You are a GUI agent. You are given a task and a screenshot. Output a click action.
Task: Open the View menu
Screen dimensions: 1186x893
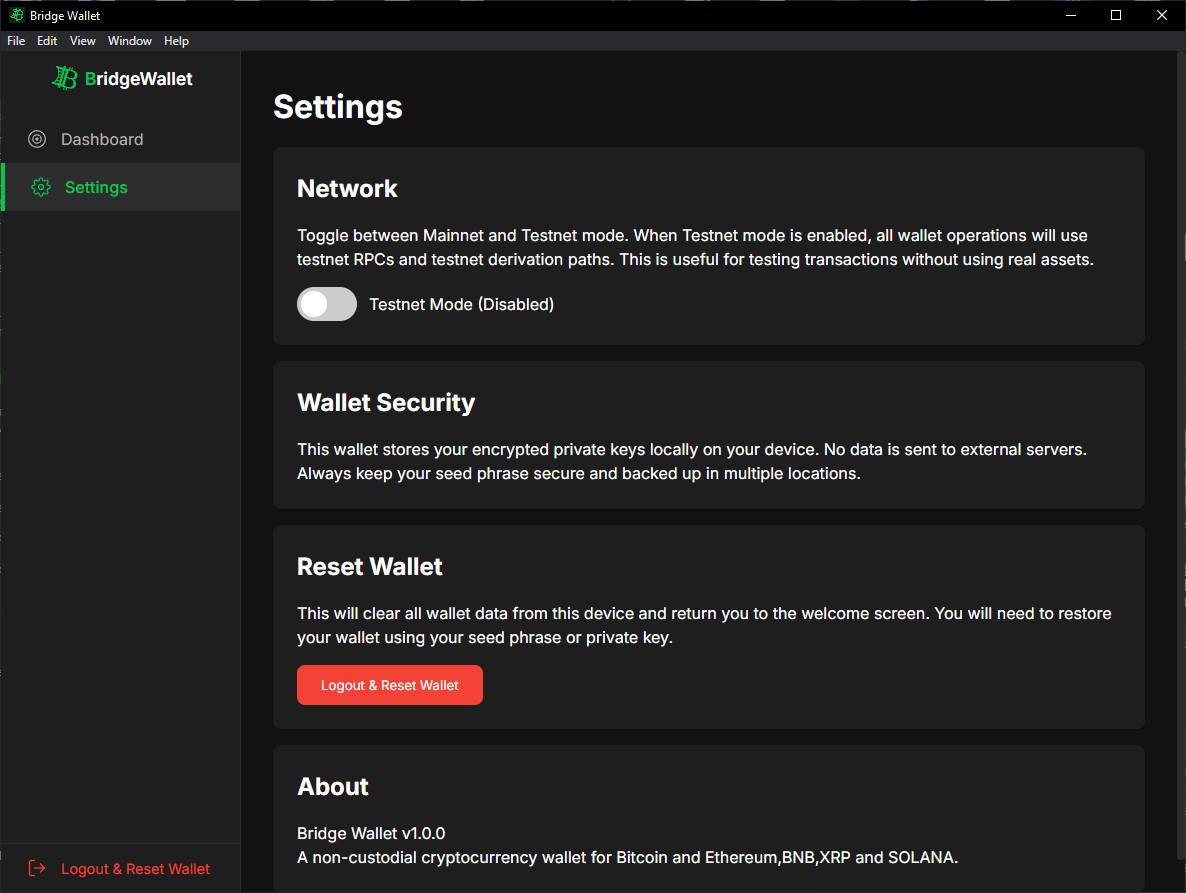tap(82, 41)
